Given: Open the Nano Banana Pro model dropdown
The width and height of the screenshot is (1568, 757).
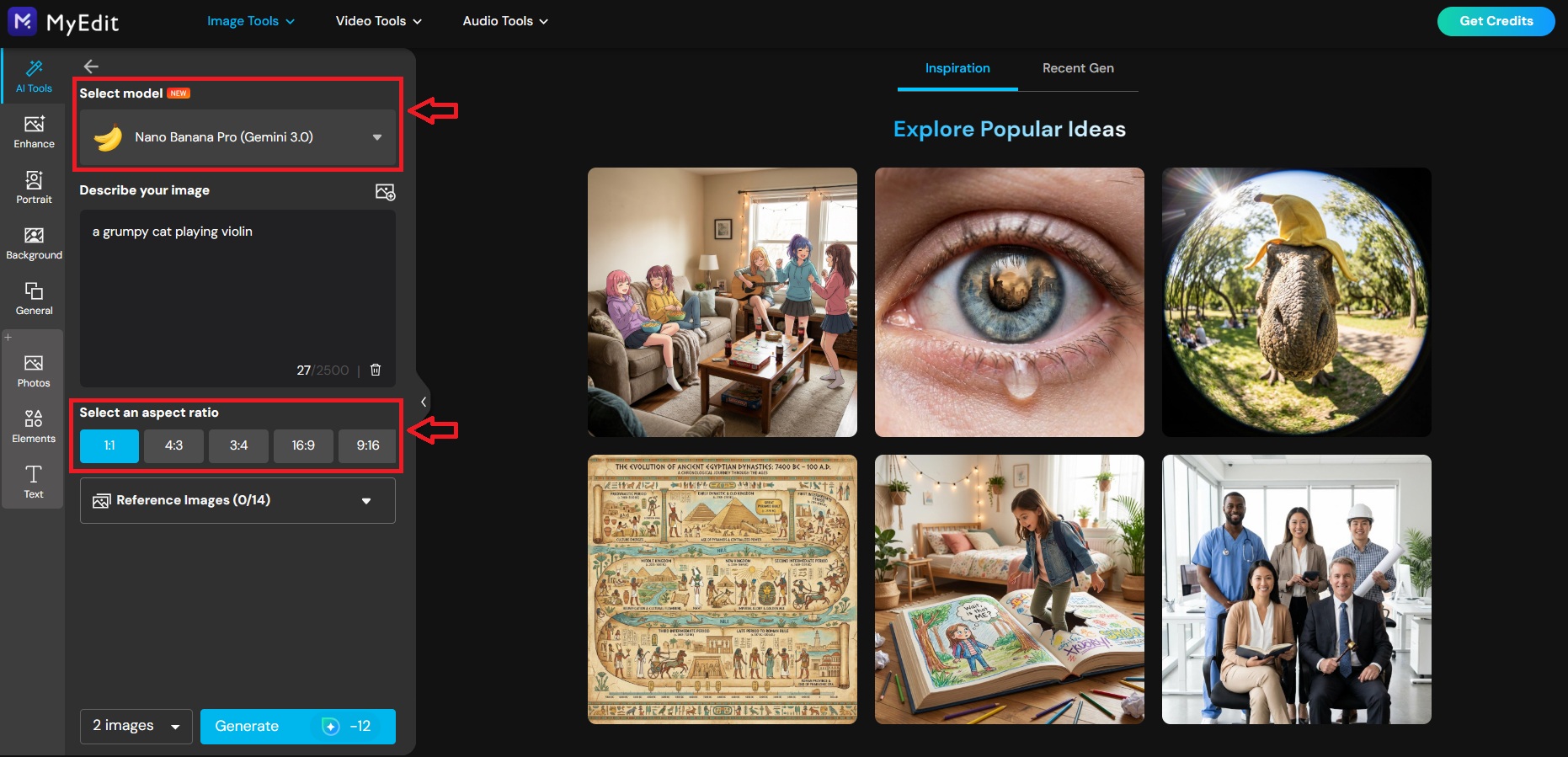Looking at the screenshot, I should click(x=237, y=137).
